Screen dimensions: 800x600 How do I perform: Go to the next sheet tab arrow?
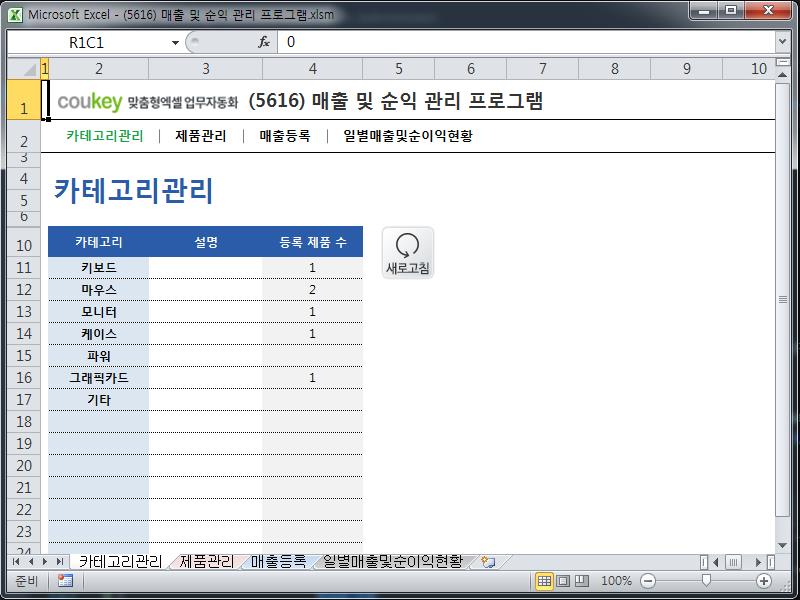[x=45, y=562]
